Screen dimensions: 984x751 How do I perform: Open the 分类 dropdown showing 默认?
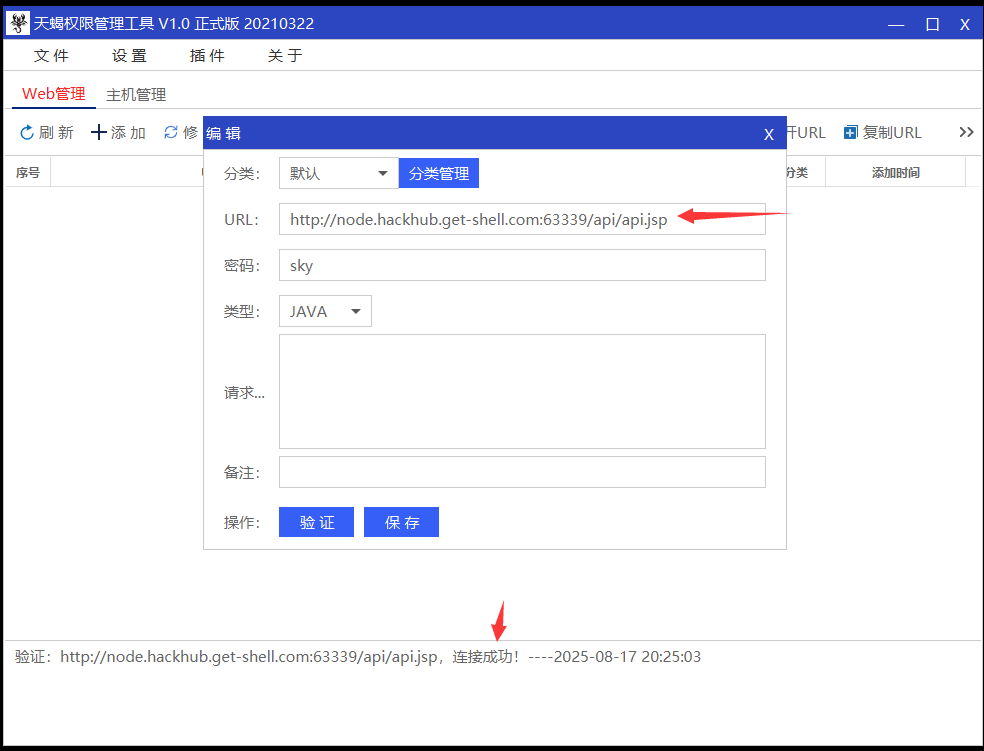338,173
